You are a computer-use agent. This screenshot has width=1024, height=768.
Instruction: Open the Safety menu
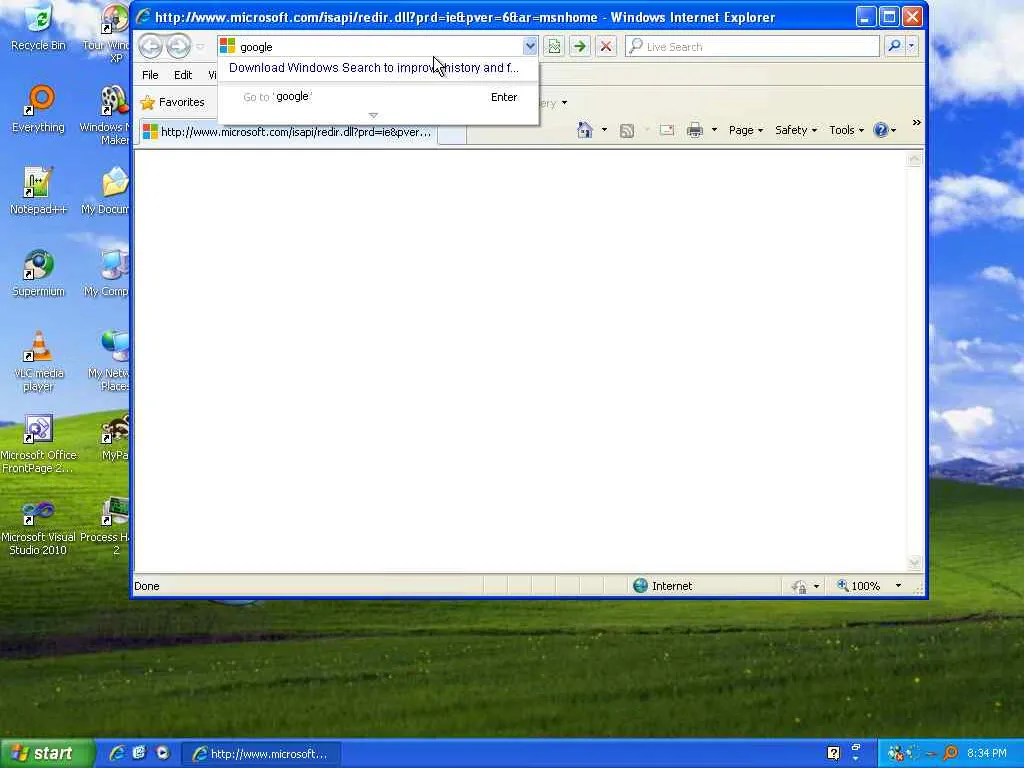coord(796,130)
